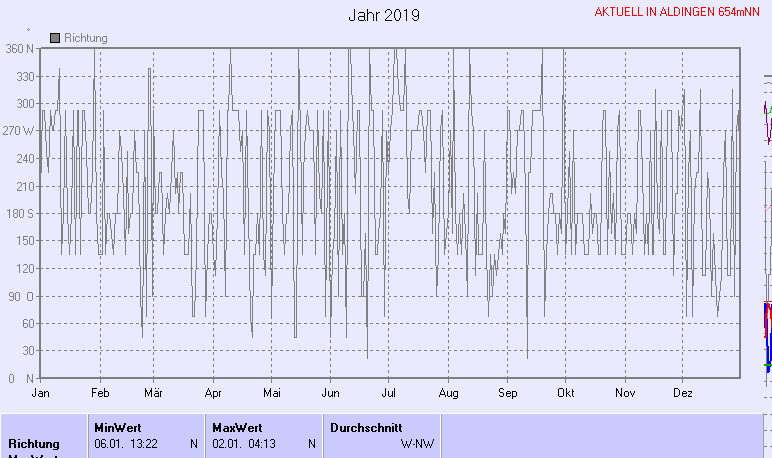772x458 pixels.
Task: Click the 06.01. 13:22 minimum value cell
Action: (x=126, y=443)
